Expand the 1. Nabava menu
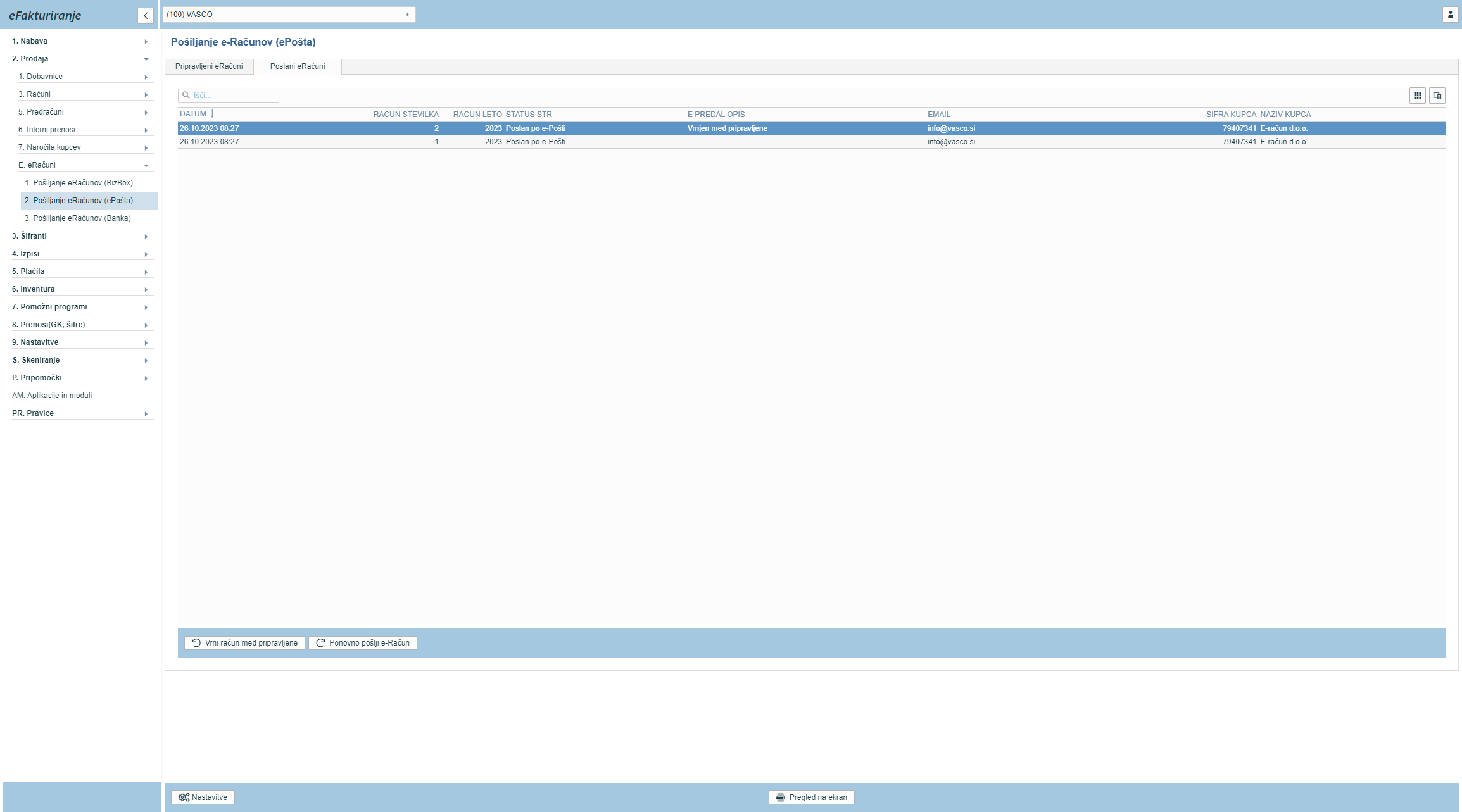The width and height of the screenshot is (1462, 812). [82, 41]
